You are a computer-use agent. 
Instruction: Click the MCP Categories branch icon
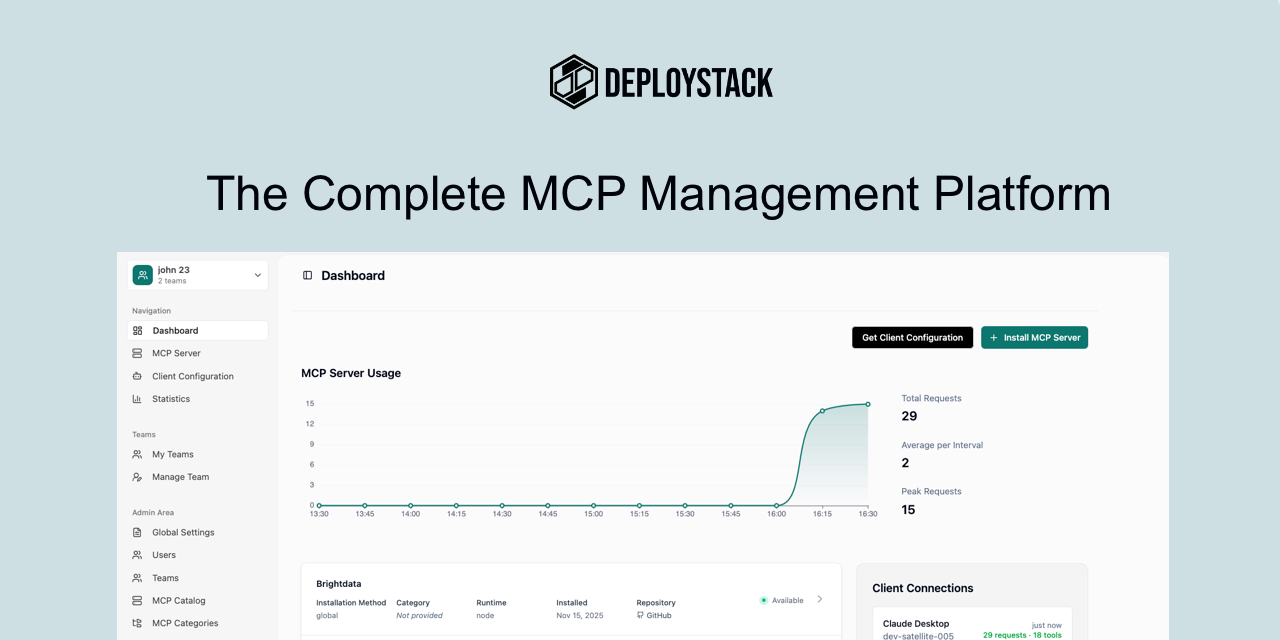pyautogui.click(x=137, y=623)
